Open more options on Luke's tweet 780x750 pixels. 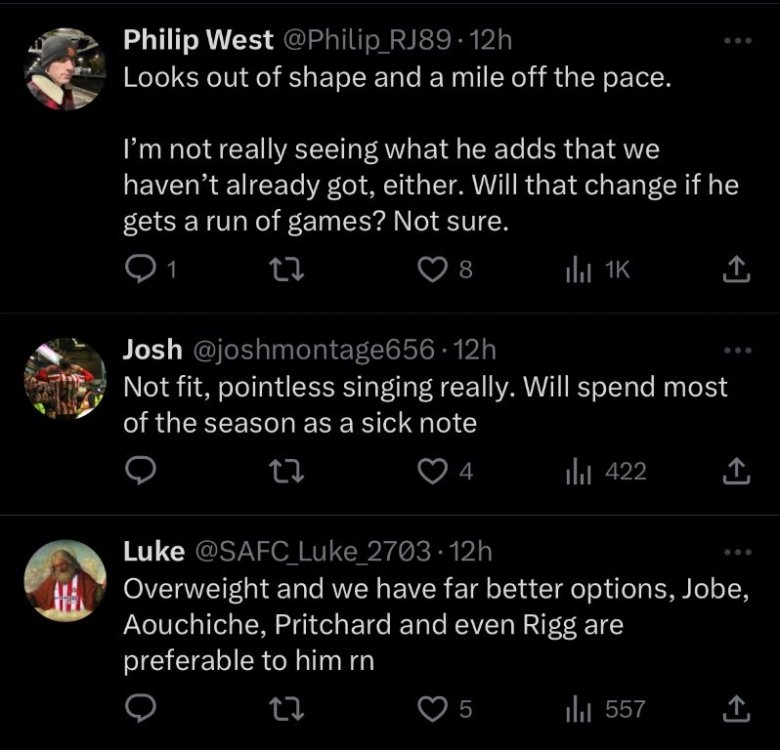tap(736, 553)
